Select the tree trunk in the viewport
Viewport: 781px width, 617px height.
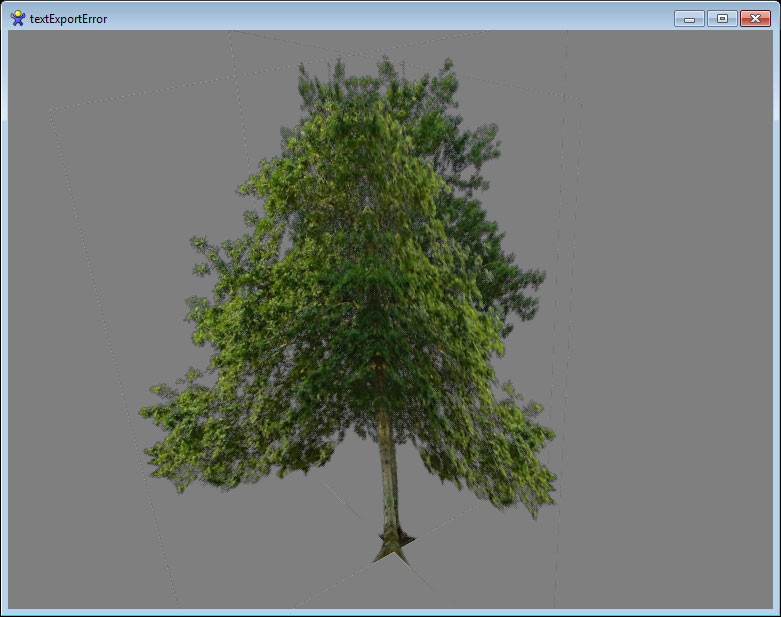tap(388, 470)
